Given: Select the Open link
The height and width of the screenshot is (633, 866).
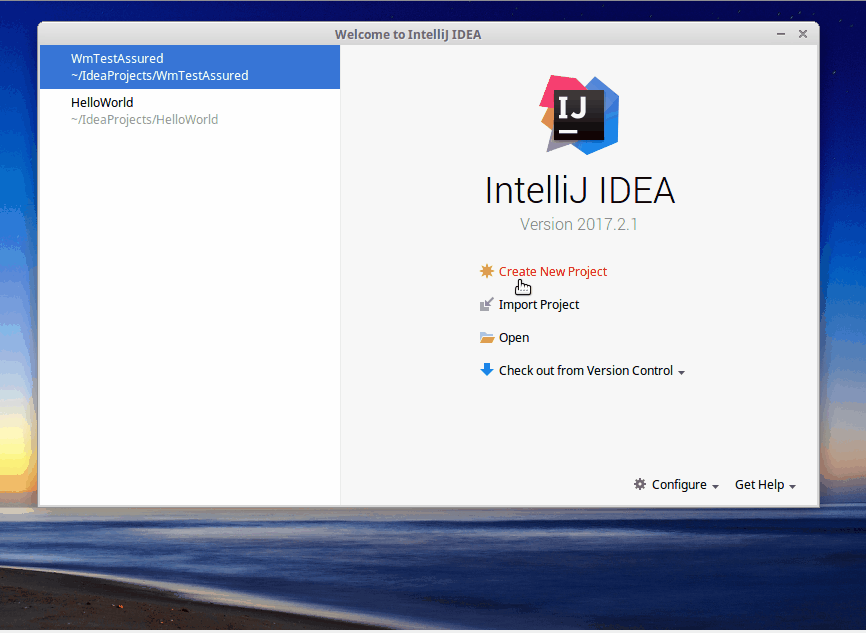Looking at the screenshot, I should click(x=514, y=337).
